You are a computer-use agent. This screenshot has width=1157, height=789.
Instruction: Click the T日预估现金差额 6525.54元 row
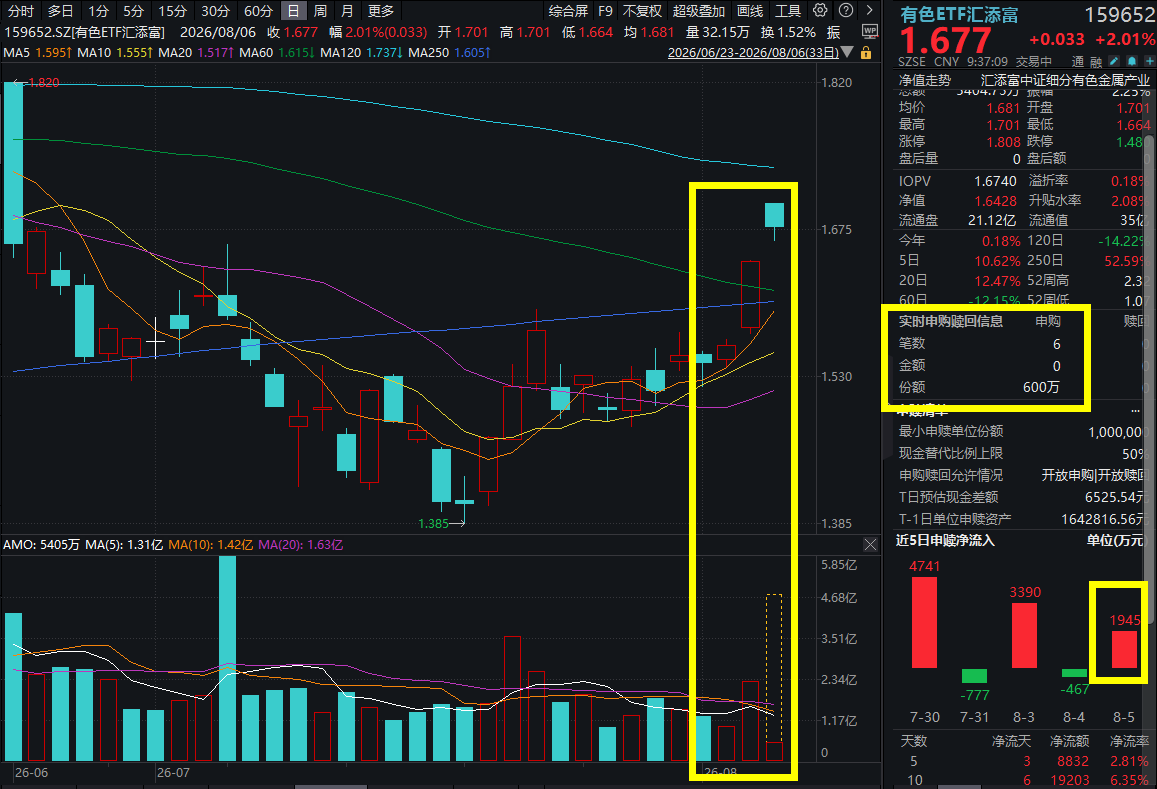[1022, 497]
